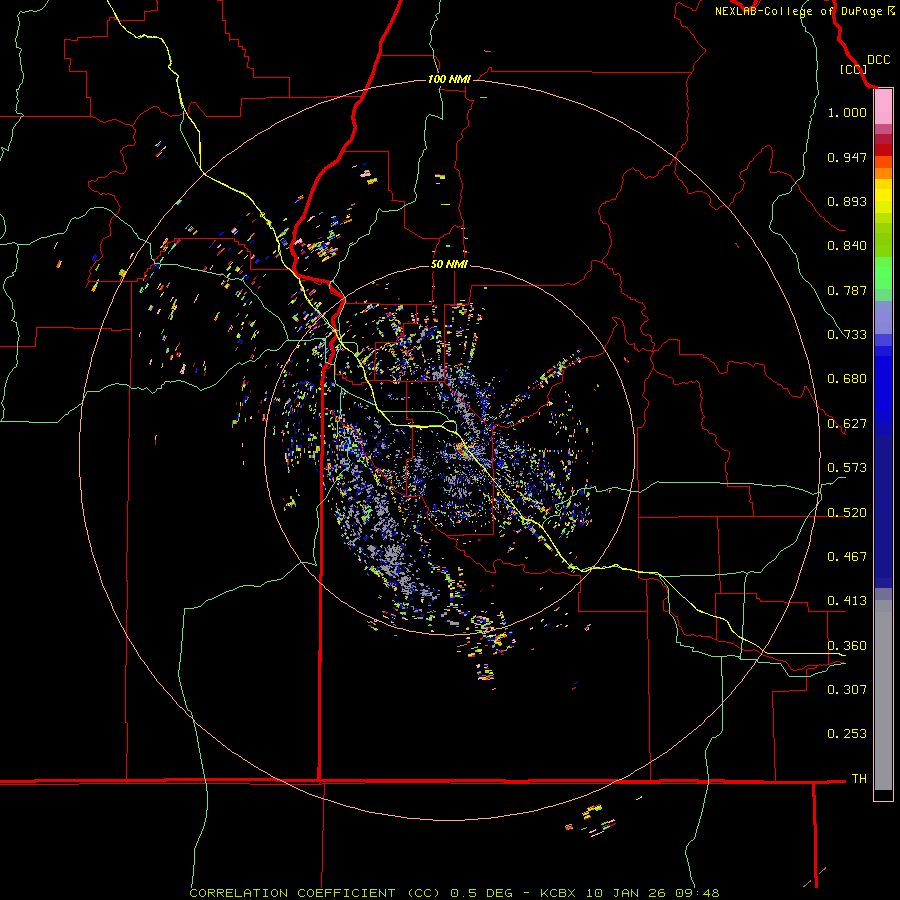This screenshot has width=900, height=900.
Task: Click the 10 JAN 26 date text
Action: tap(626, 893)
